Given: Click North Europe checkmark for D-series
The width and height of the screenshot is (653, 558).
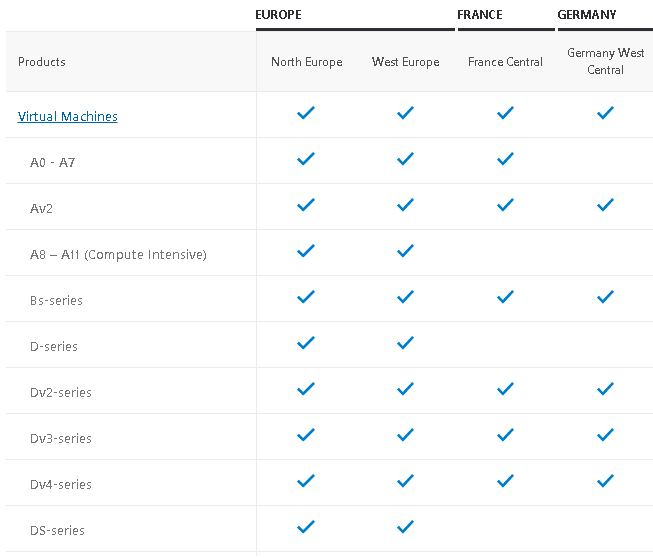Looking at the screenshot, I should (x=306, y=344).
